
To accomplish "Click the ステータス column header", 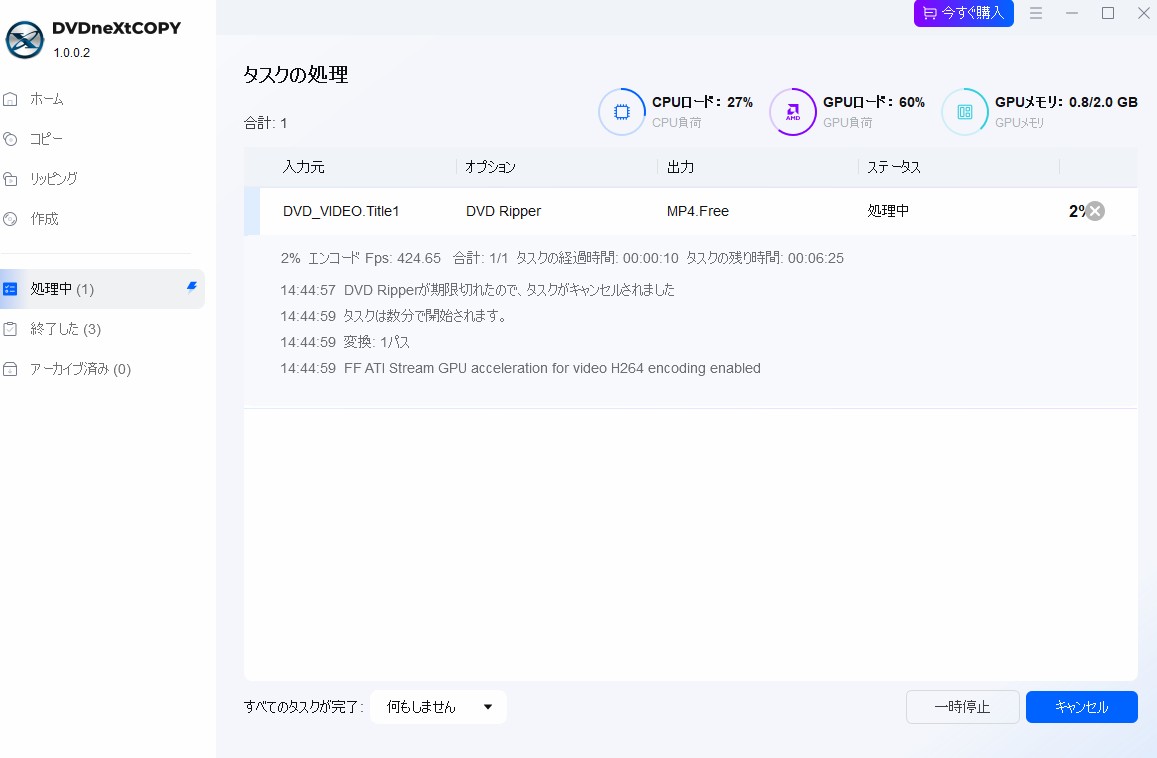I will (894, 167).
